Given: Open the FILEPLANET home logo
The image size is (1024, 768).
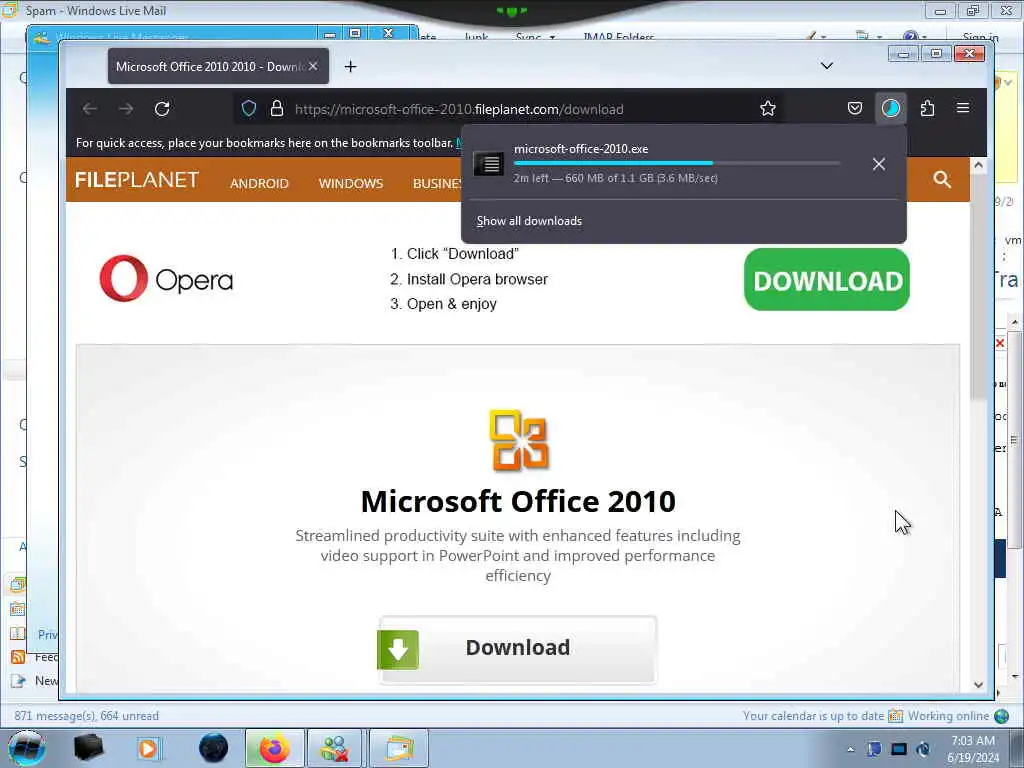Looking at the screenshot, I should 136,180.
